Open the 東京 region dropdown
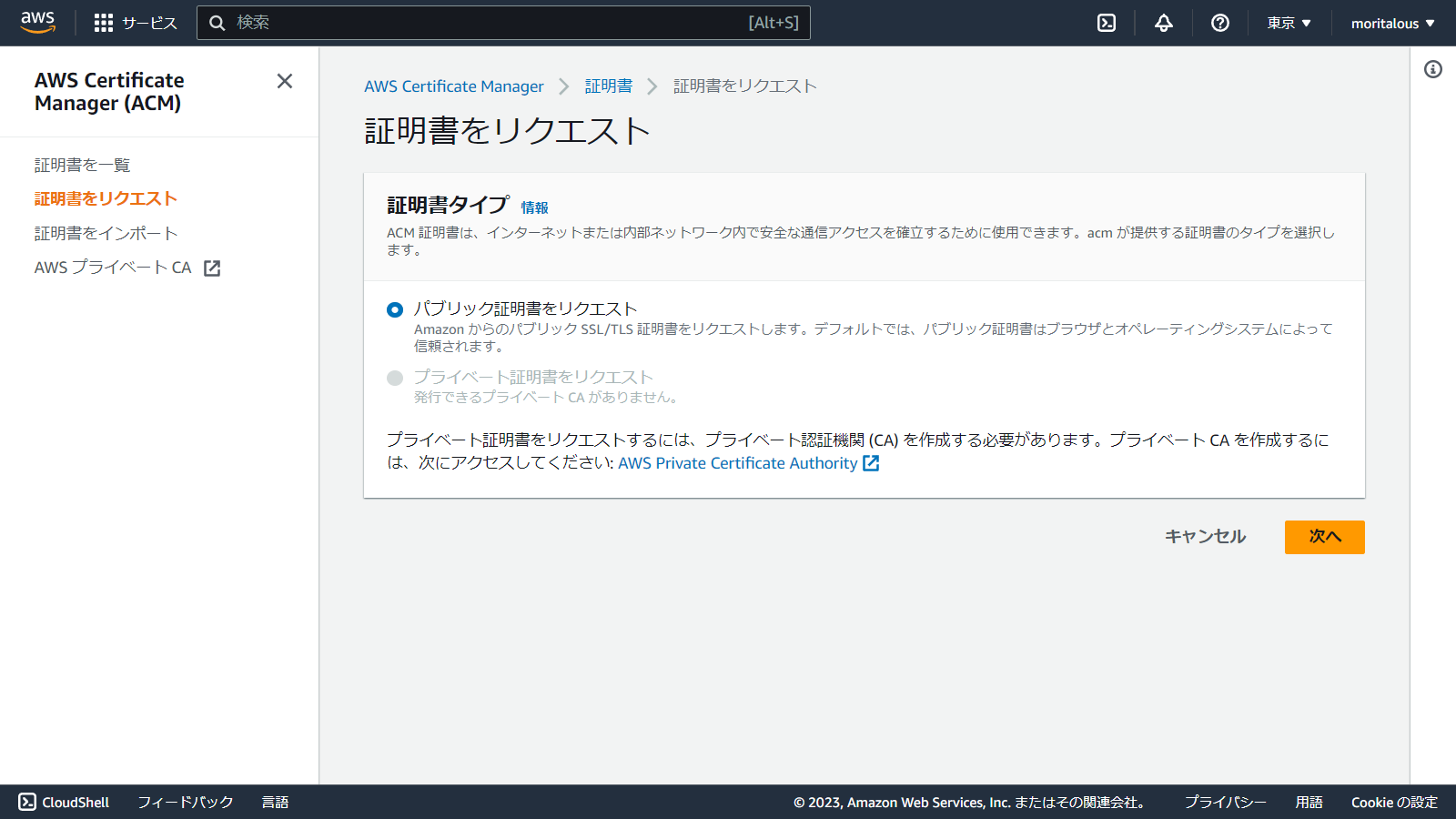The width and height of the screenshot is (1456, 819). click(1288, 23)
